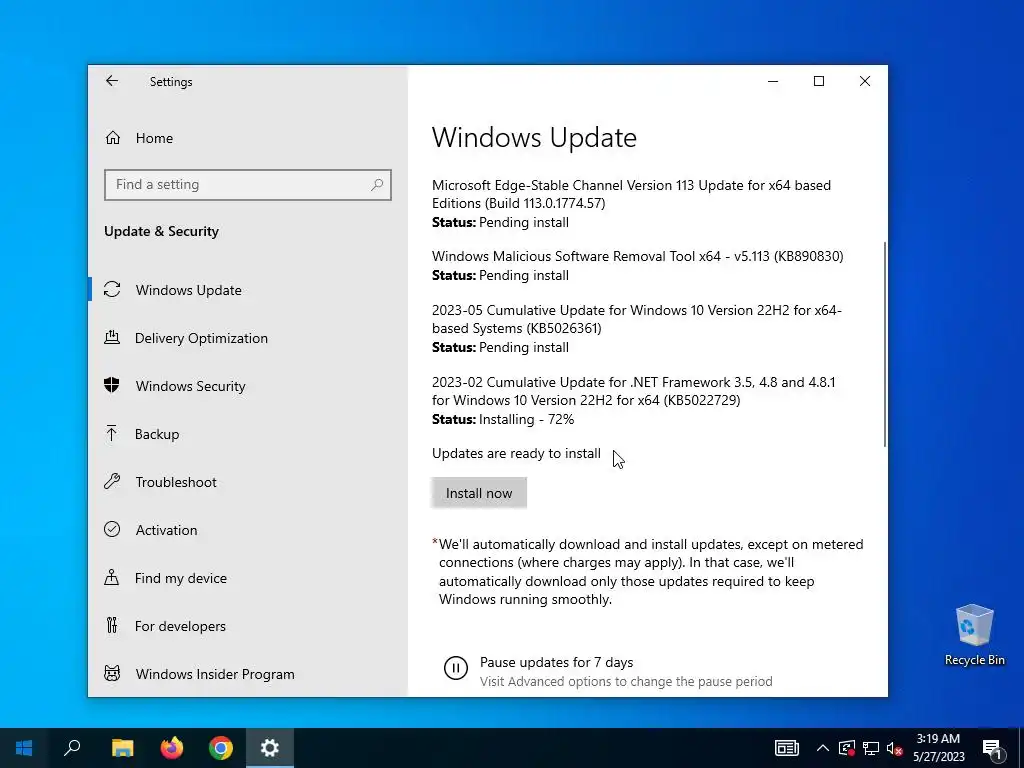Go to Delivery Optimization settings

click(248, 338)
